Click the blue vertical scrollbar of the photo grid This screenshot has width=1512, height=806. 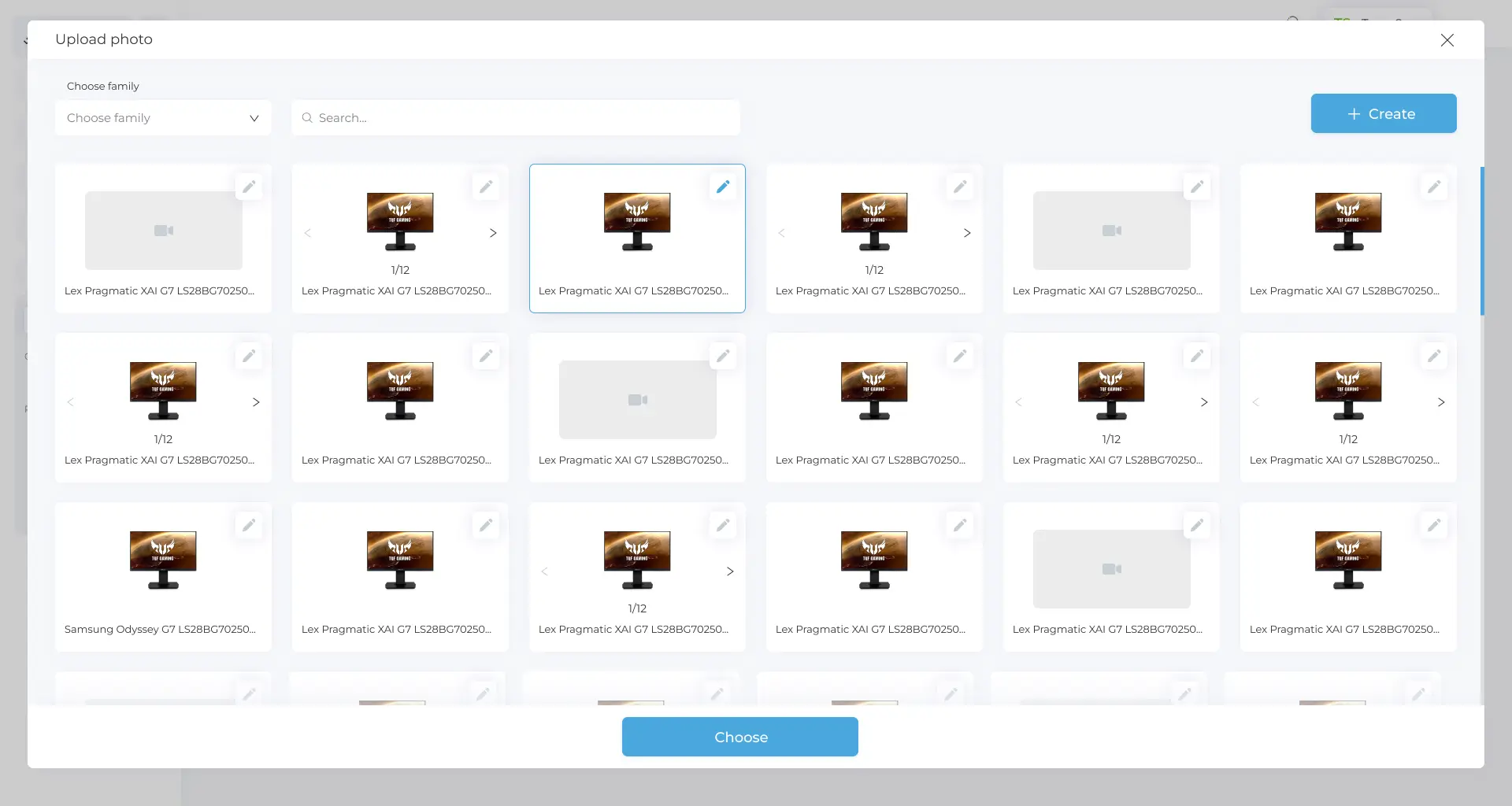click(1482, 240)
